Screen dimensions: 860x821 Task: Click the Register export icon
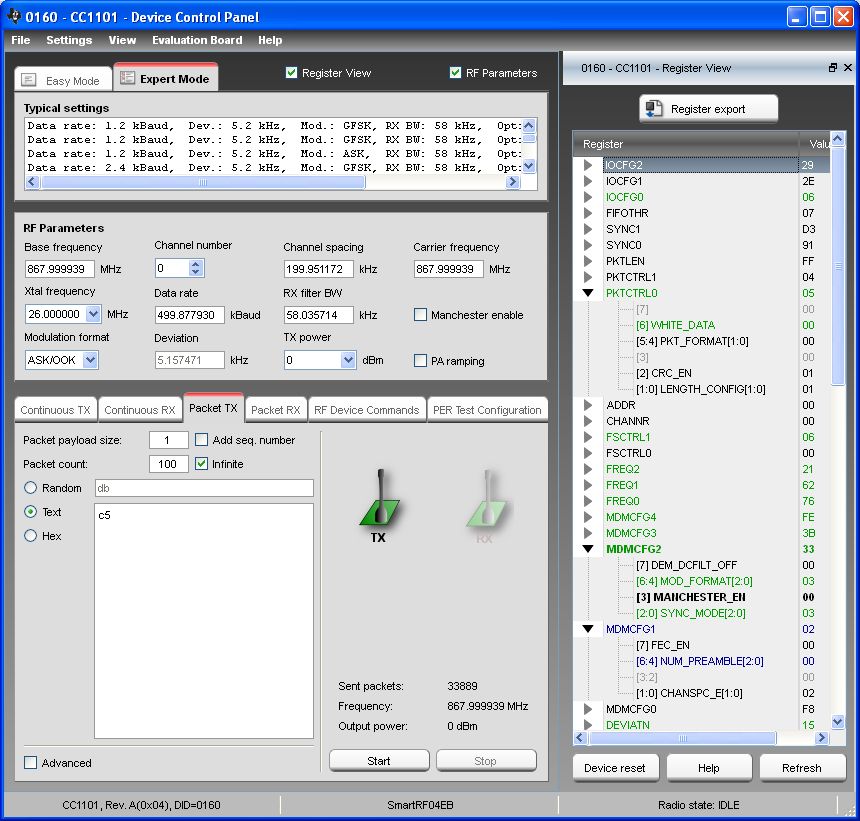pos(654,109)
